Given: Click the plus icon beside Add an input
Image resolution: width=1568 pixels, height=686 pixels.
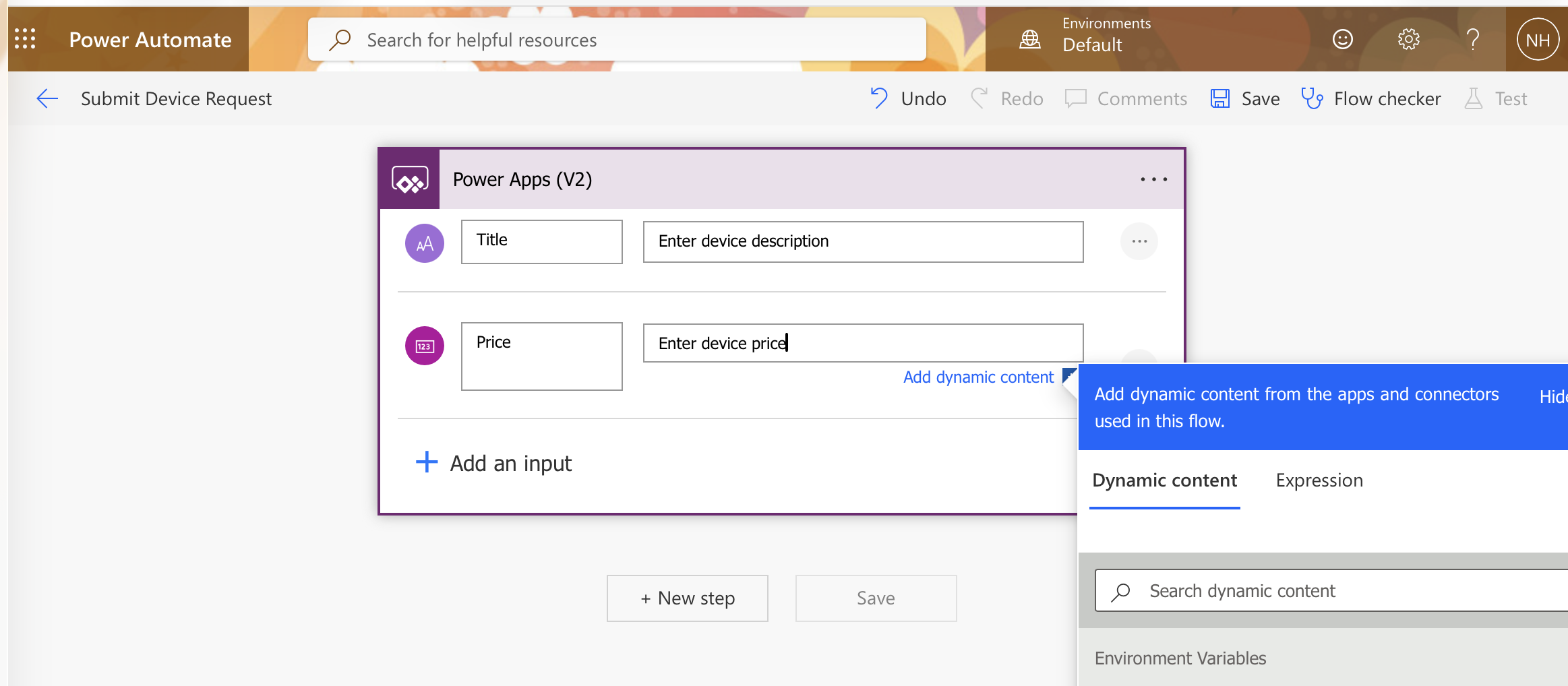Looking at the screenshot, I should point(427,462).
